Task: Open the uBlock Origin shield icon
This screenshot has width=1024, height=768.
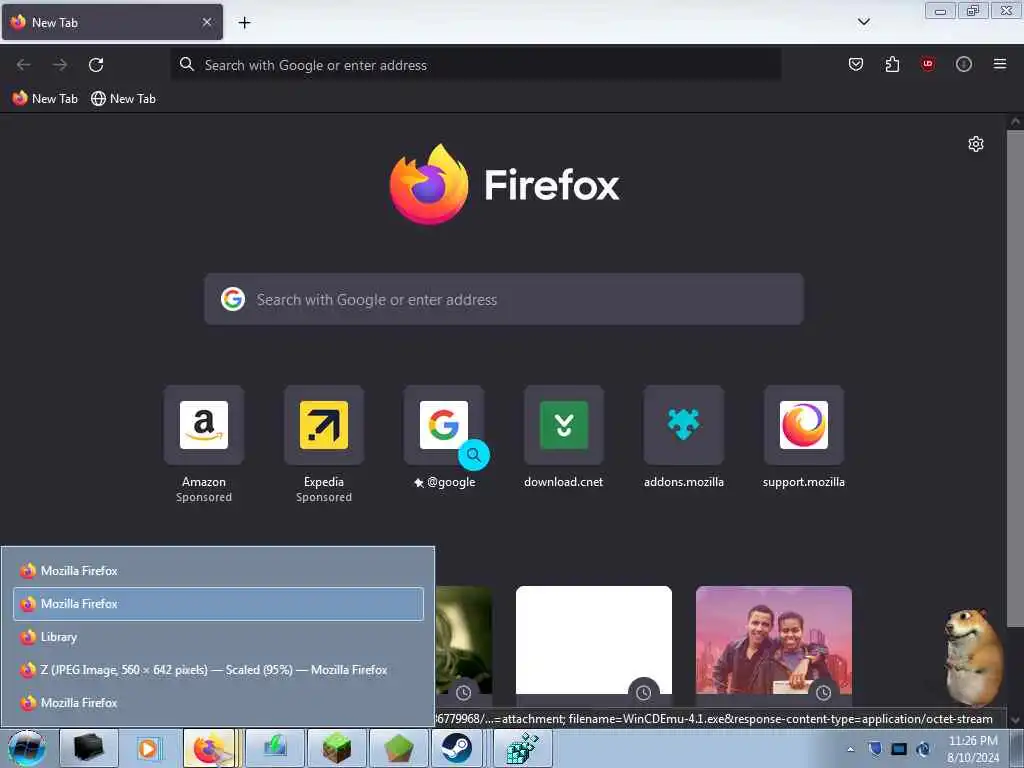Action: click(927, 64)
